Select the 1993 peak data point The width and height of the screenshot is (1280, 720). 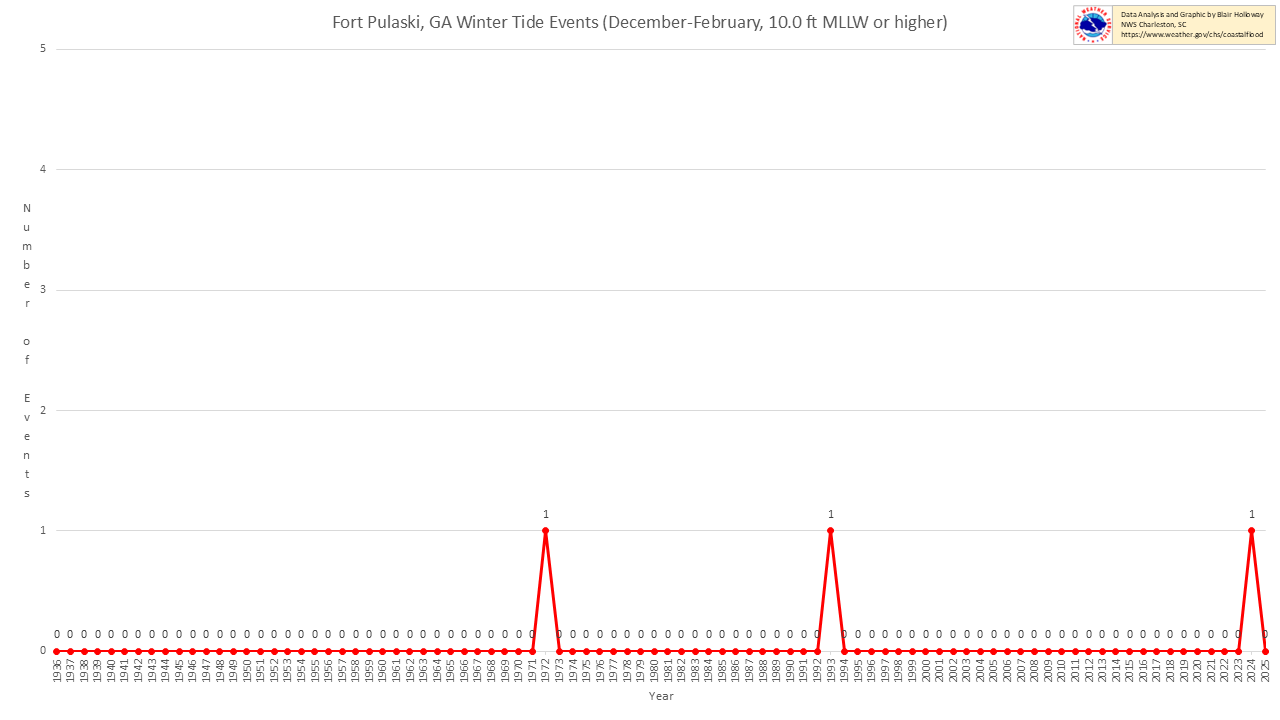tap(830, 530)
